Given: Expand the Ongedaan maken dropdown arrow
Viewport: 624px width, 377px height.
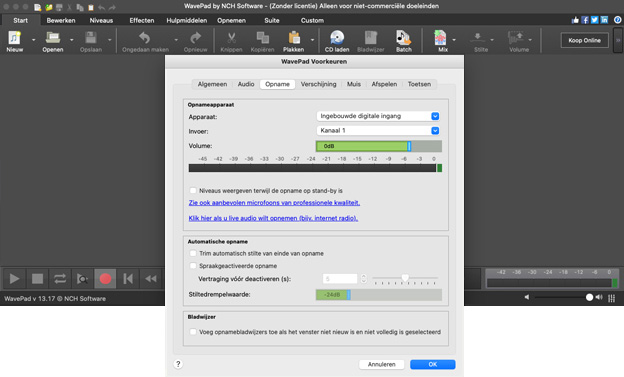Looking at the screenshot, I should [176, 40].
